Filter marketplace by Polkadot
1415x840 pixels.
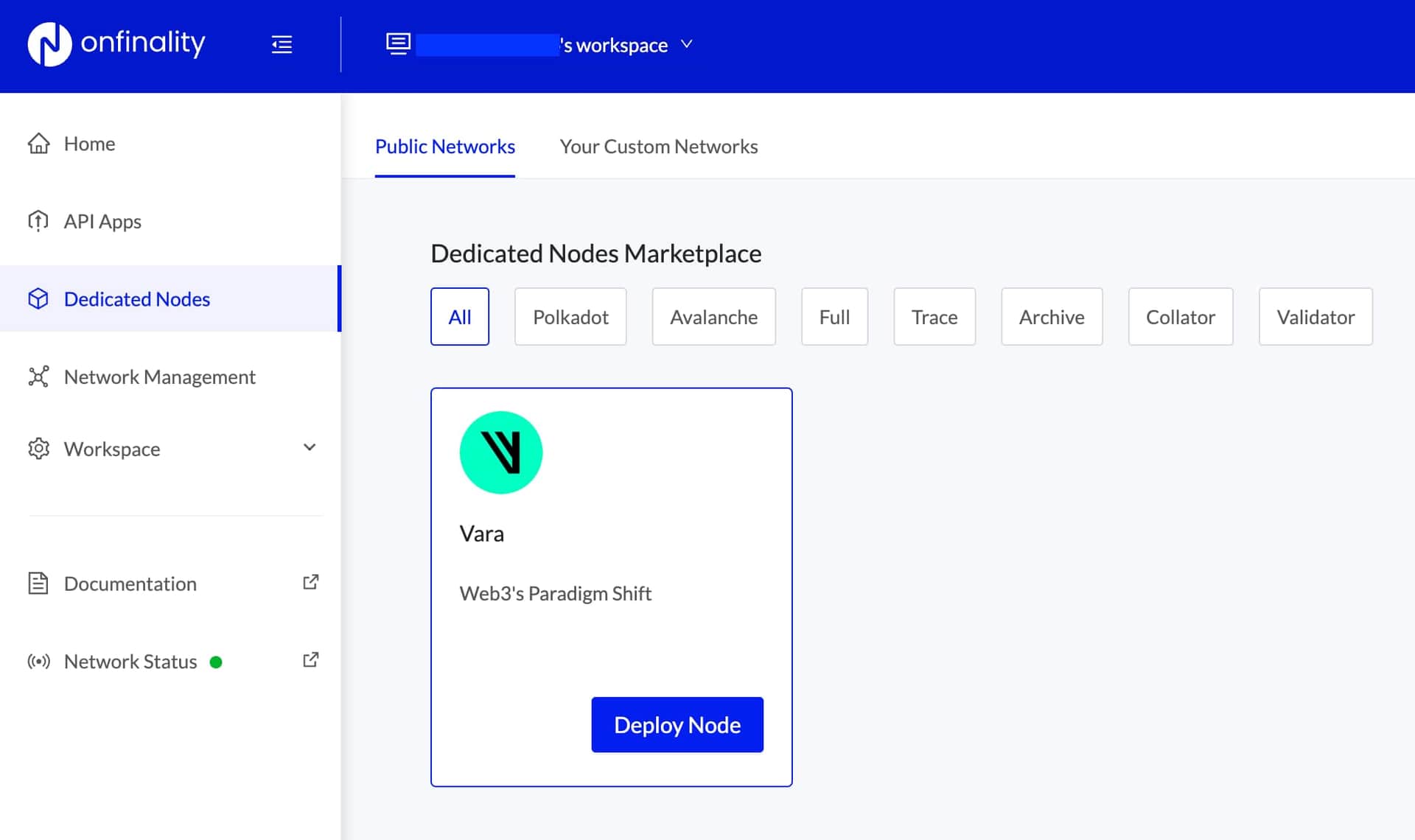pyautogui.click(x=570, y=317)
